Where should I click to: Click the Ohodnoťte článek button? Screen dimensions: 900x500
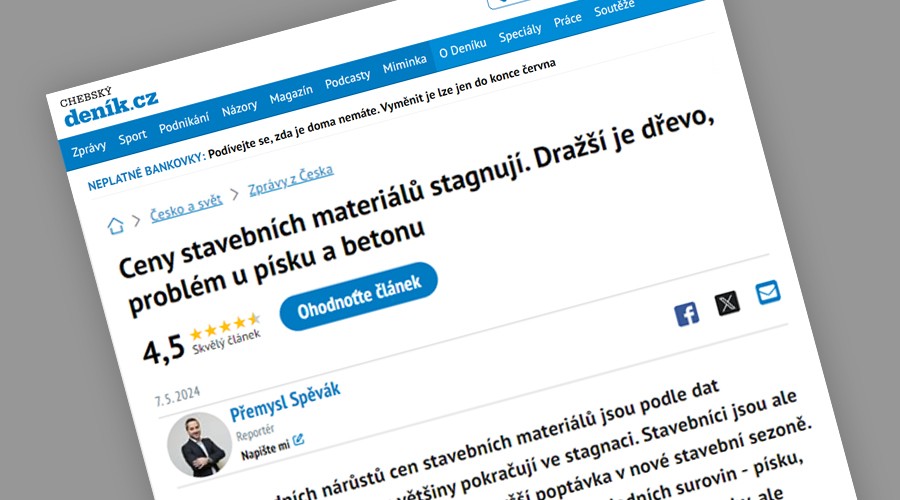[x=359, y=296]
